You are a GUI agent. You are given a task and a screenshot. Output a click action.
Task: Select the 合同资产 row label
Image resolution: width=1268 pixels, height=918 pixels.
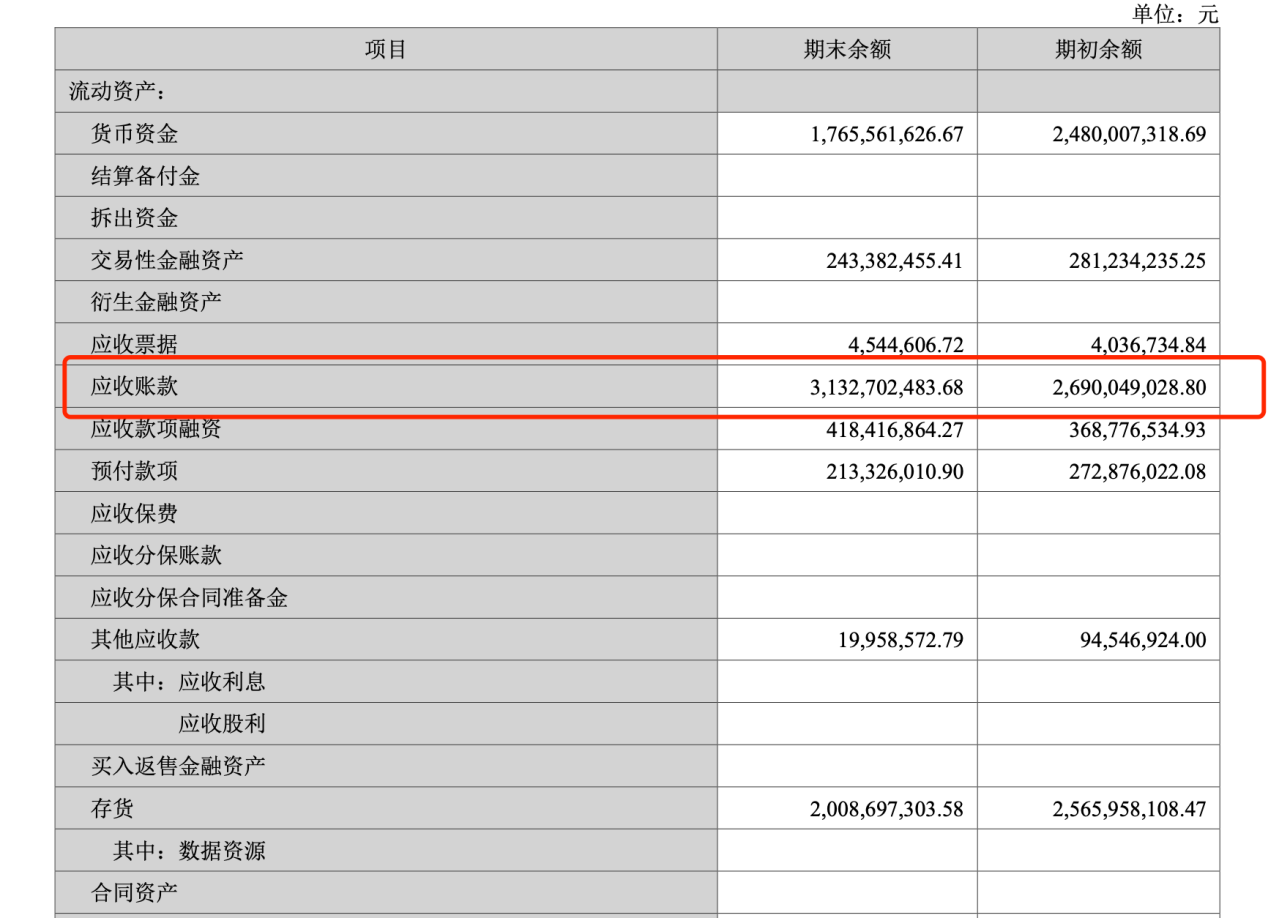point(134,893)
